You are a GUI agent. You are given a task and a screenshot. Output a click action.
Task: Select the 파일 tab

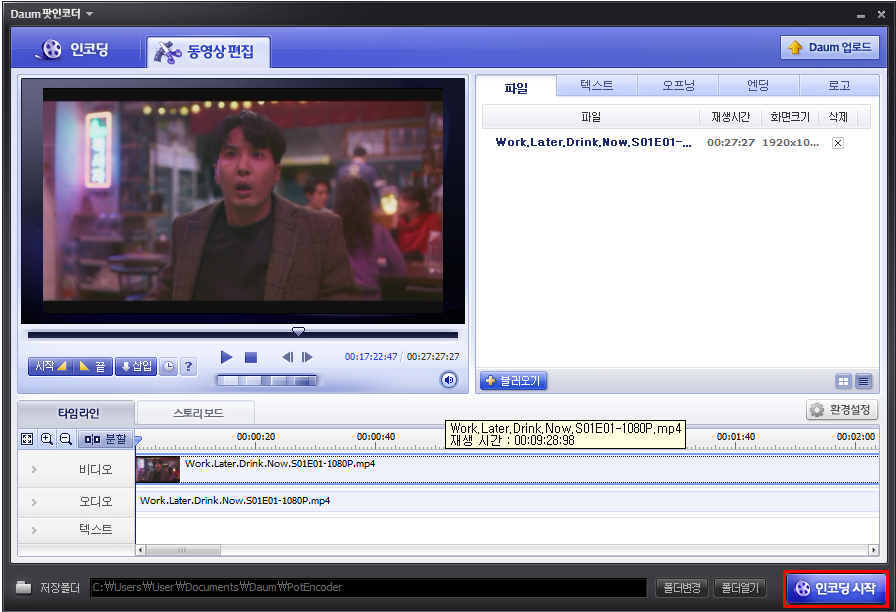[516, 87]
